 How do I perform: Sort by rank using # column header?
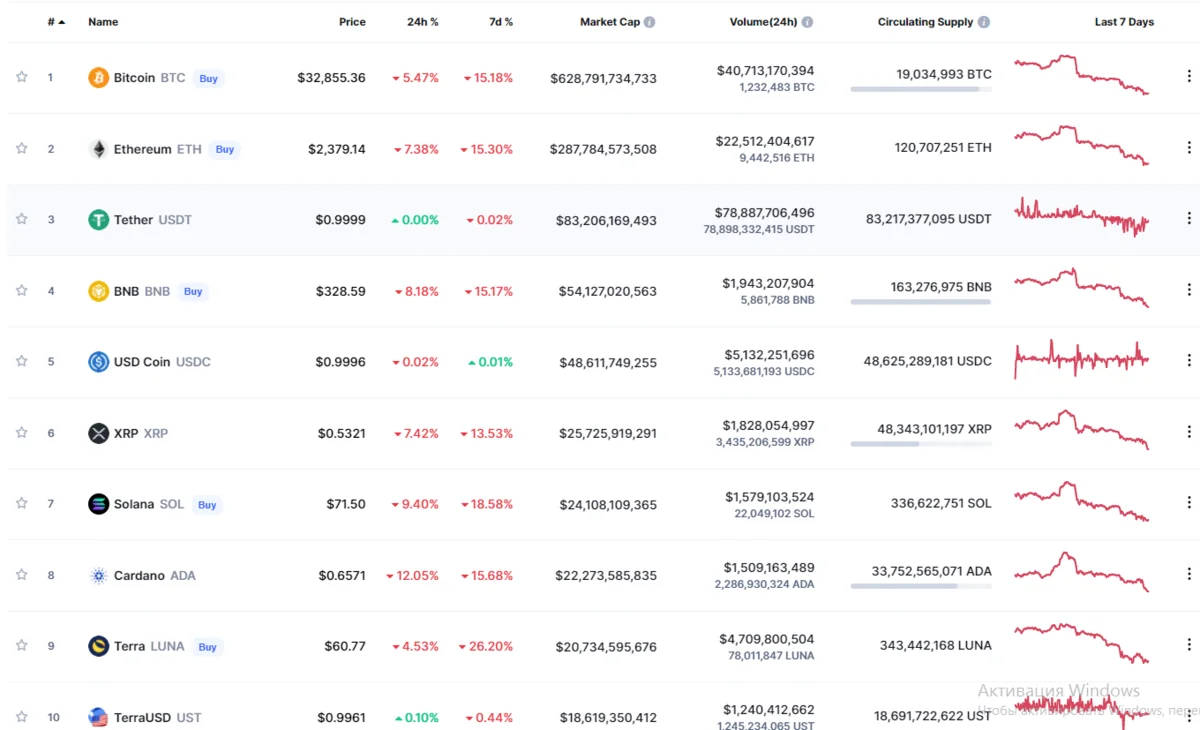coord(56,22)
